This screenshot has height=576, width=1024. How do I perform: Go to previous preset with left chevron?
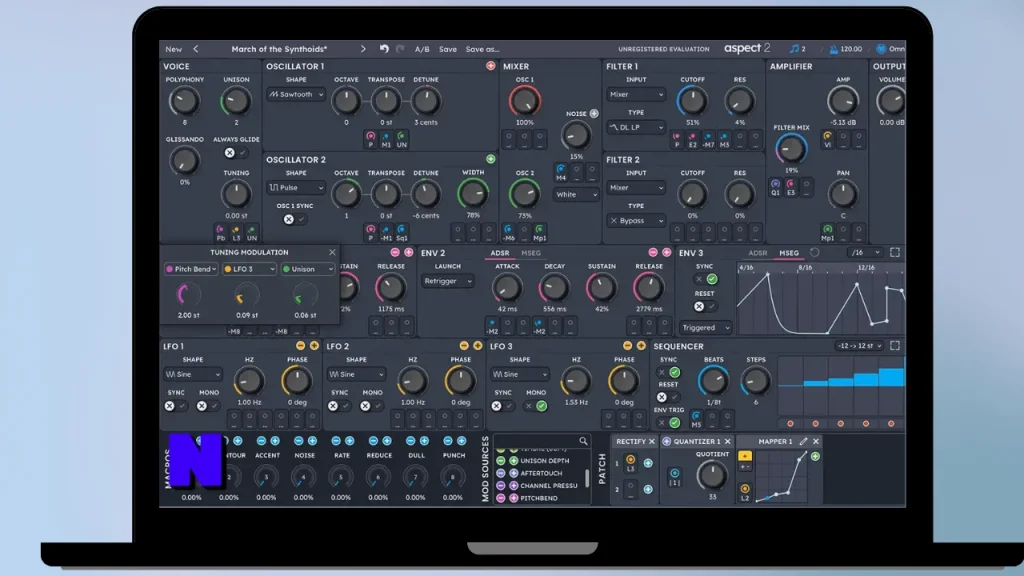point(195,49)
